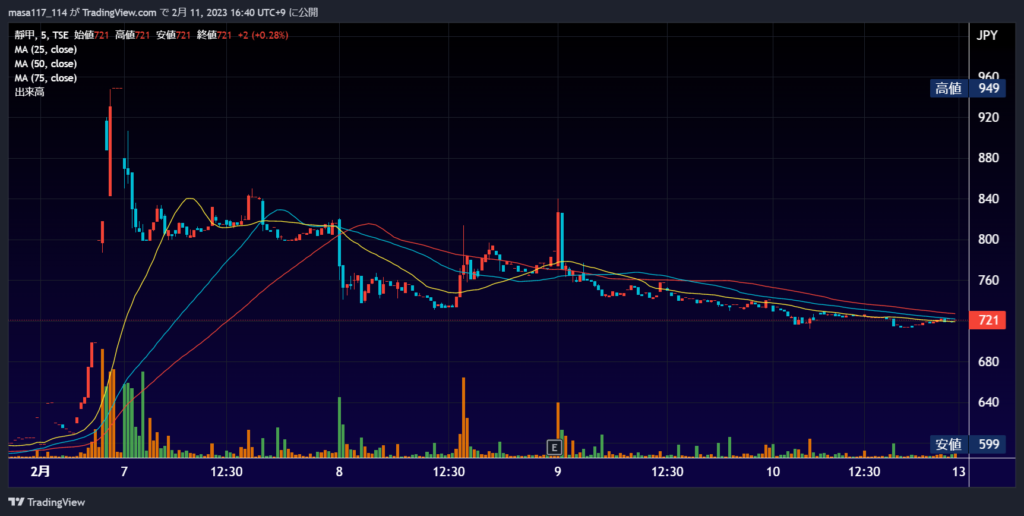Click the TradingView.com text in header
Viewport: 1024px width, 516px height.
120,12
